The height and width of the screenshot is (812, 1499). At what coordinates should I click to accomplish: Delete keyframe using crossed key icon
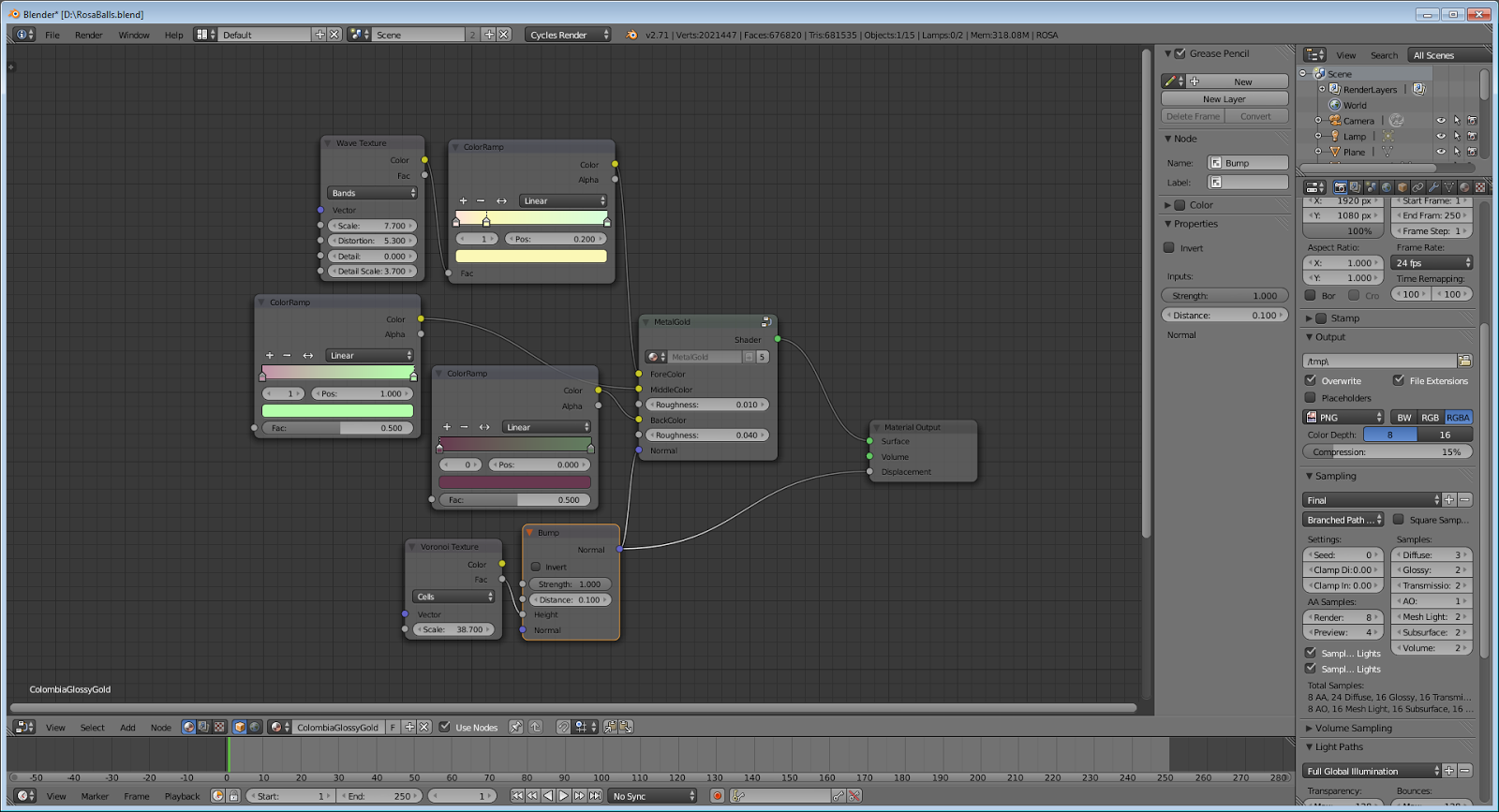(854, 796)
